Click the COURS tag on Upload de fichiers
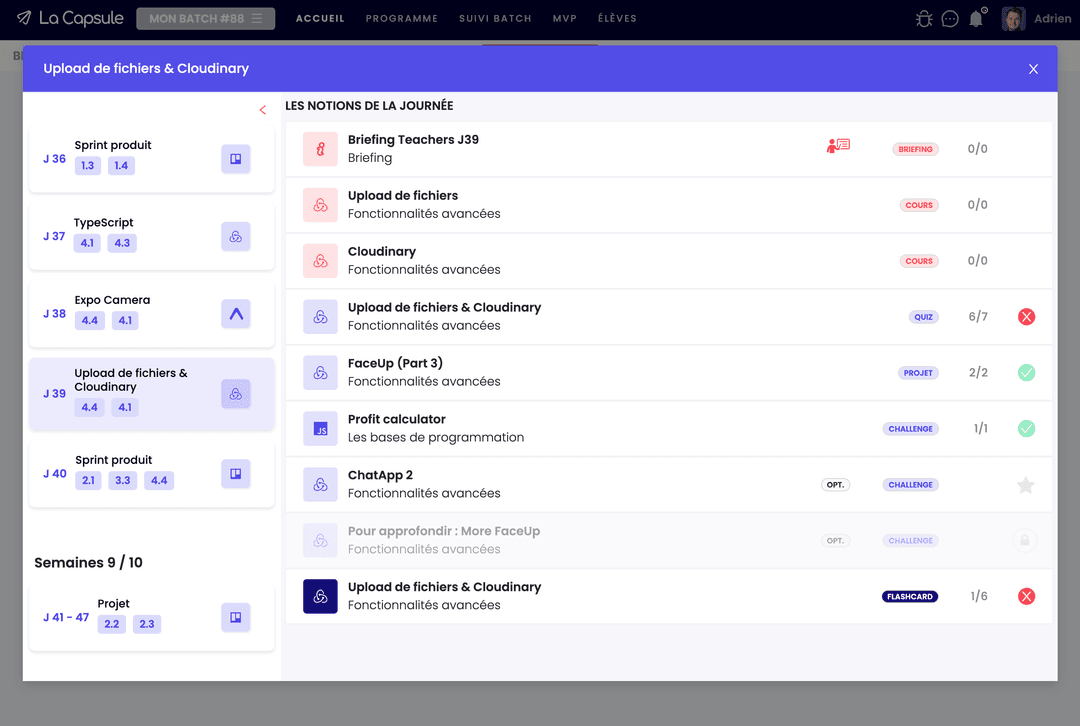Screen dimensions: 1080x726 click(x=919, y=205)
